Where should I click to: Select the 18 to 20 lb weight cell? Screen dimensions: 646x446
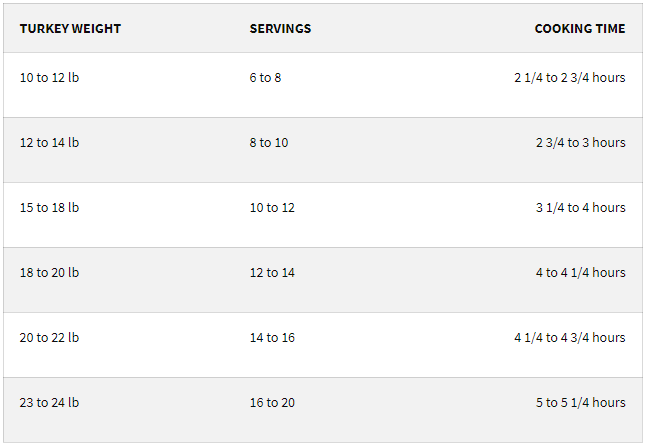tap(49, 273)
